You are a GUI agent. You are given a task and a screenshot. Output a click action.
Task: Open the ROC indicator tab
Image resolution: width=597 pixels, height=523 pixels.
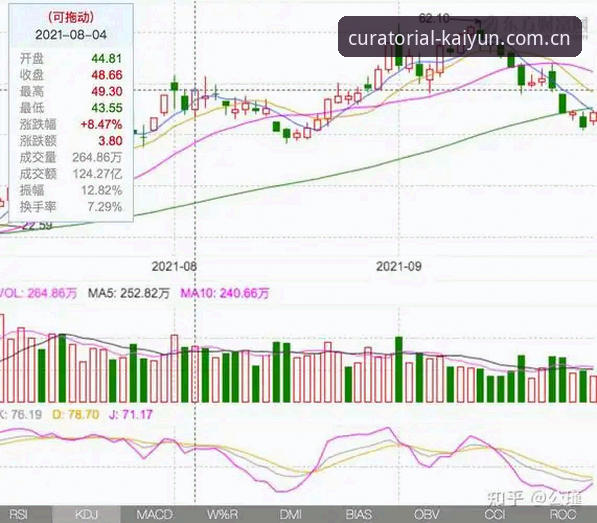[563, 515]
